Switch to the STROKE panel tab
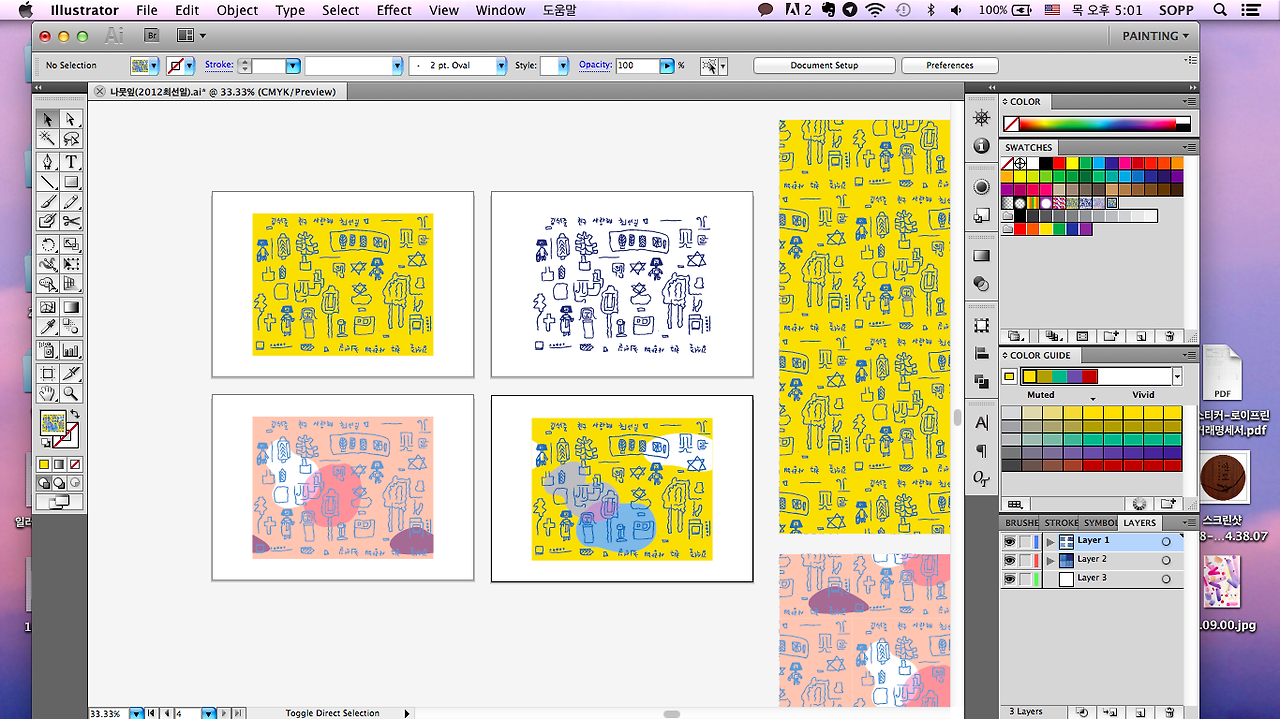 pos(1061,523)
